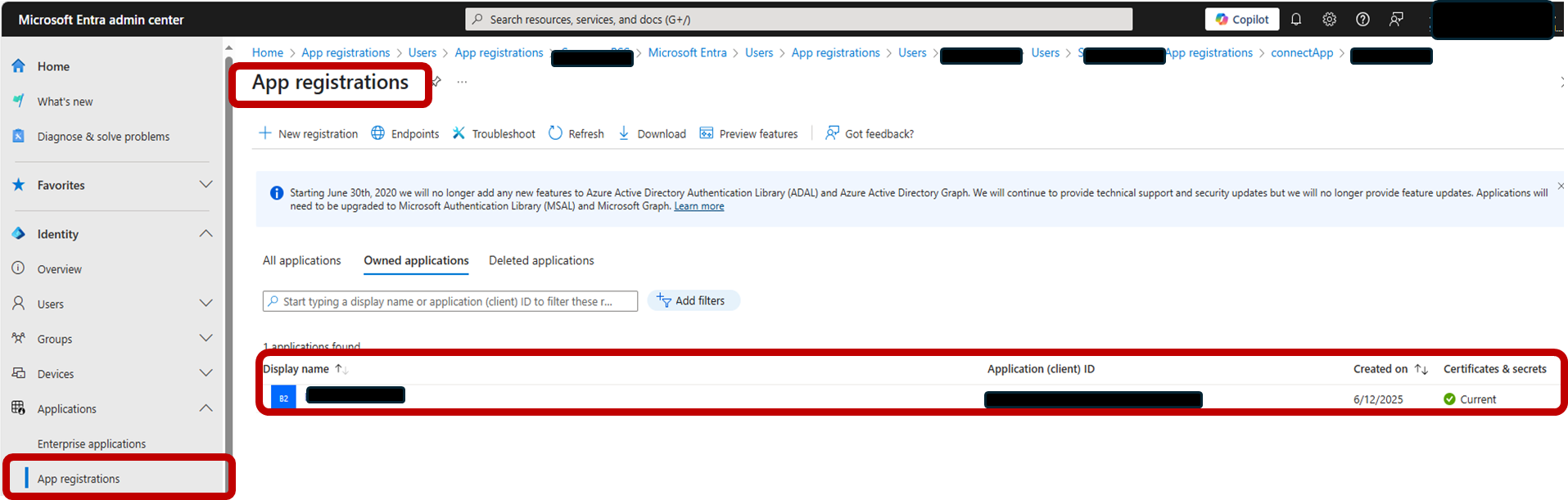Click the blue B2 application icon
This screenshot has height=500, width=1568.
[x=283, y=399]
